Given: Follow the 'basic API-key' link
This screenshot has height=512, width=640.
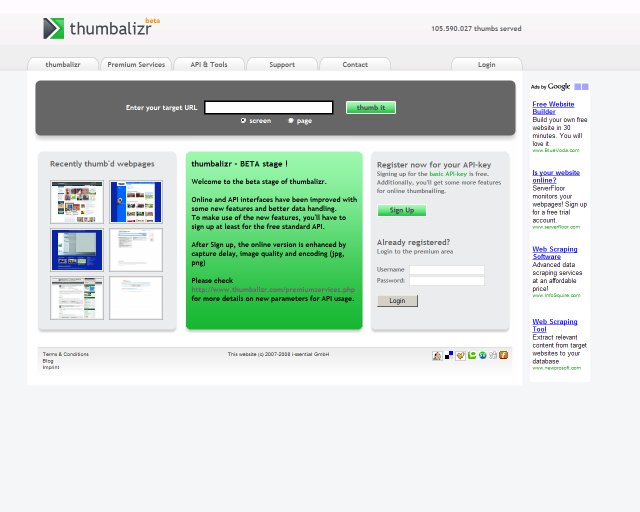Looking at the screenshot, I should coord(448,174).
